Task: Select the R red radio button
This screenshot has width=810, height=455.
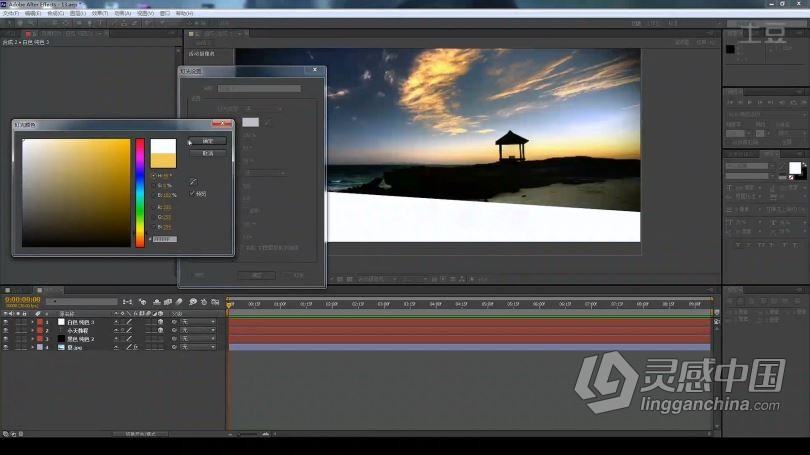Action: click(x=153, y=207)
